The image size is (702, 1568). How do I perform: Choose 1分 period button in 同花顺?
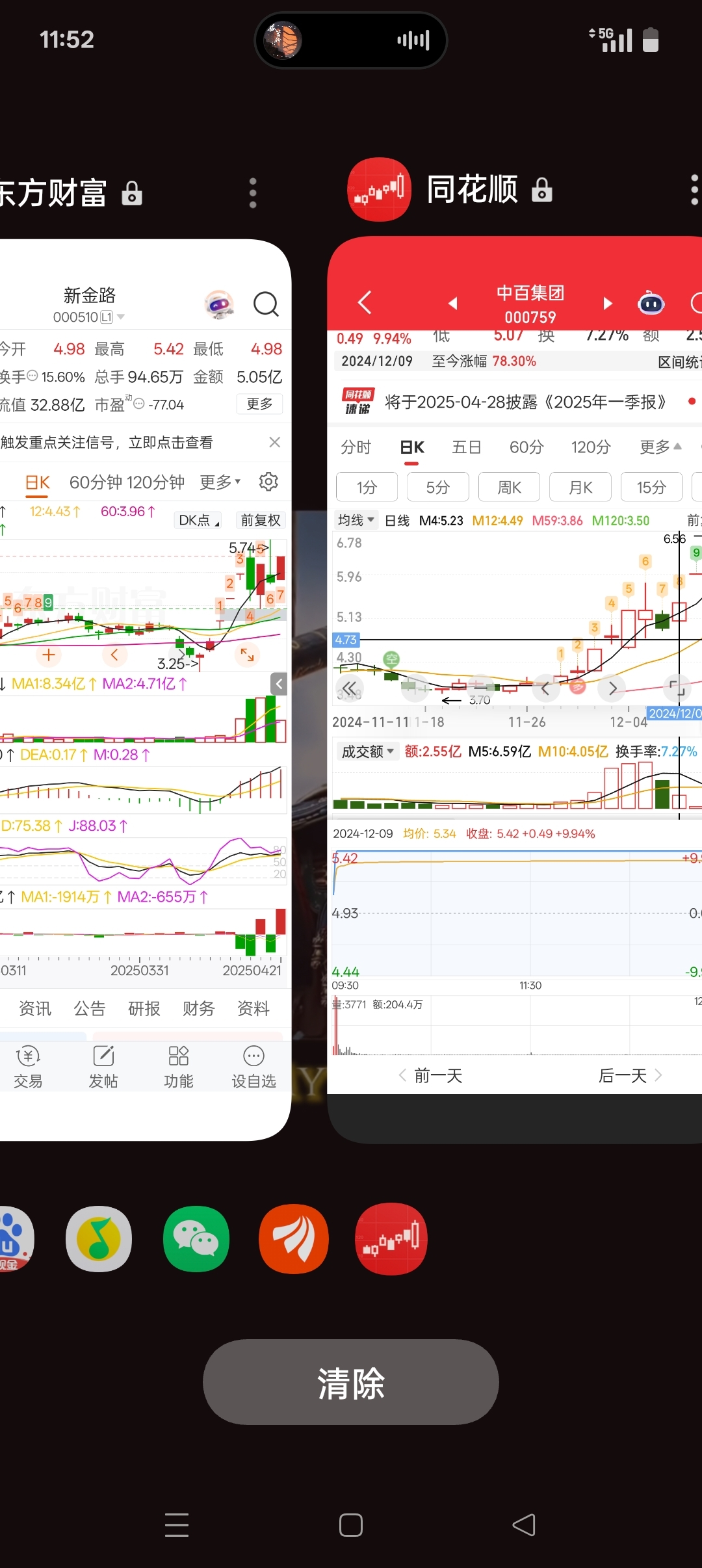(367, 487)
